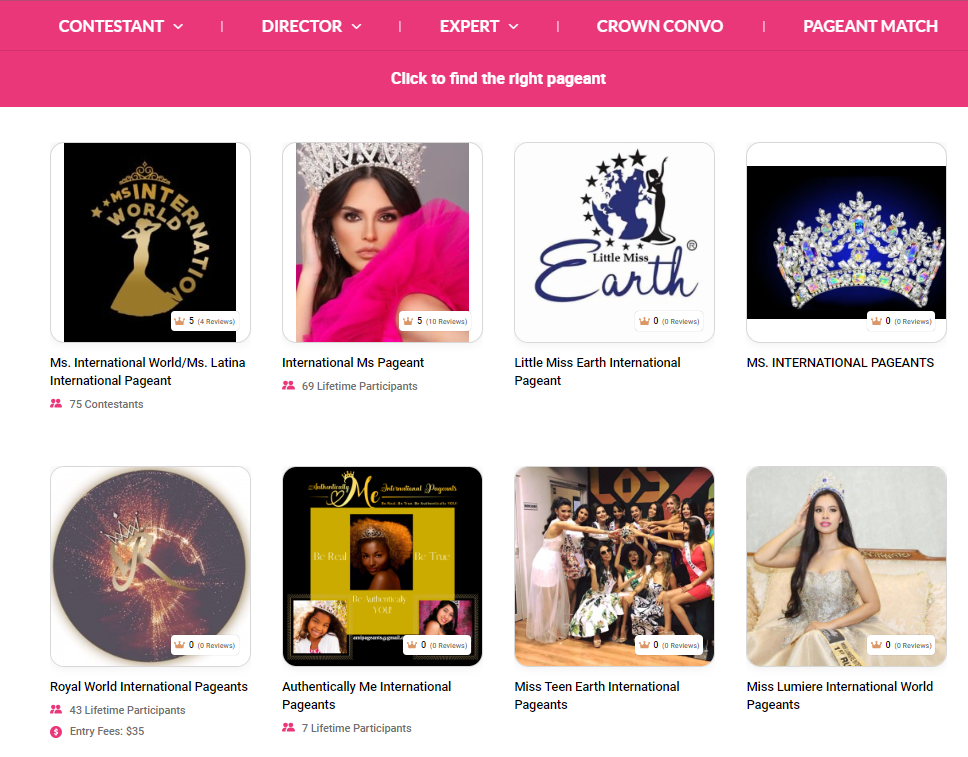Click crown rating icon on International Ms Pageant card
This screenshot has height=757, width=968.
click(x=408, y=321)
